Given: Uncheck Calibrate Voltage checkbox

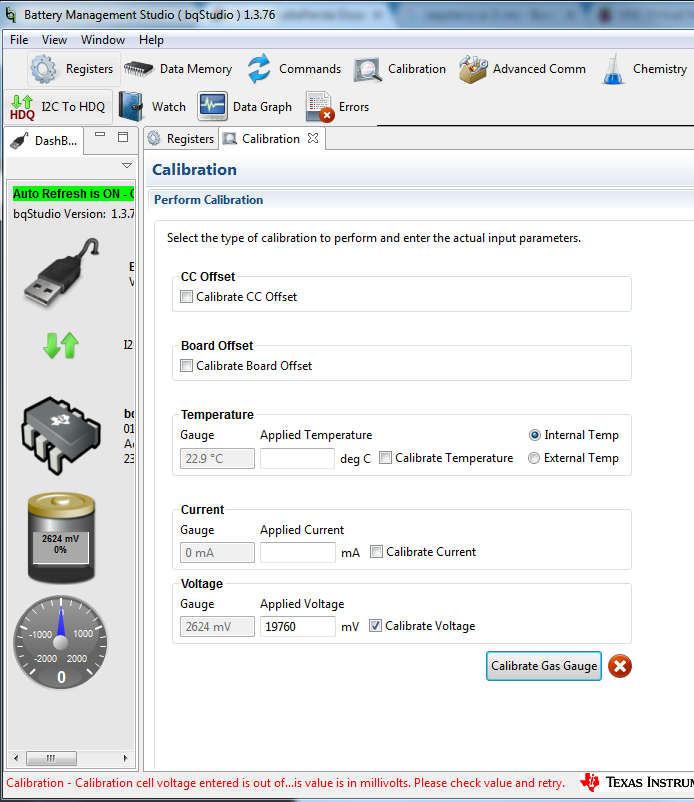Looking at the screenshot, I should click(x=375, y=626).
